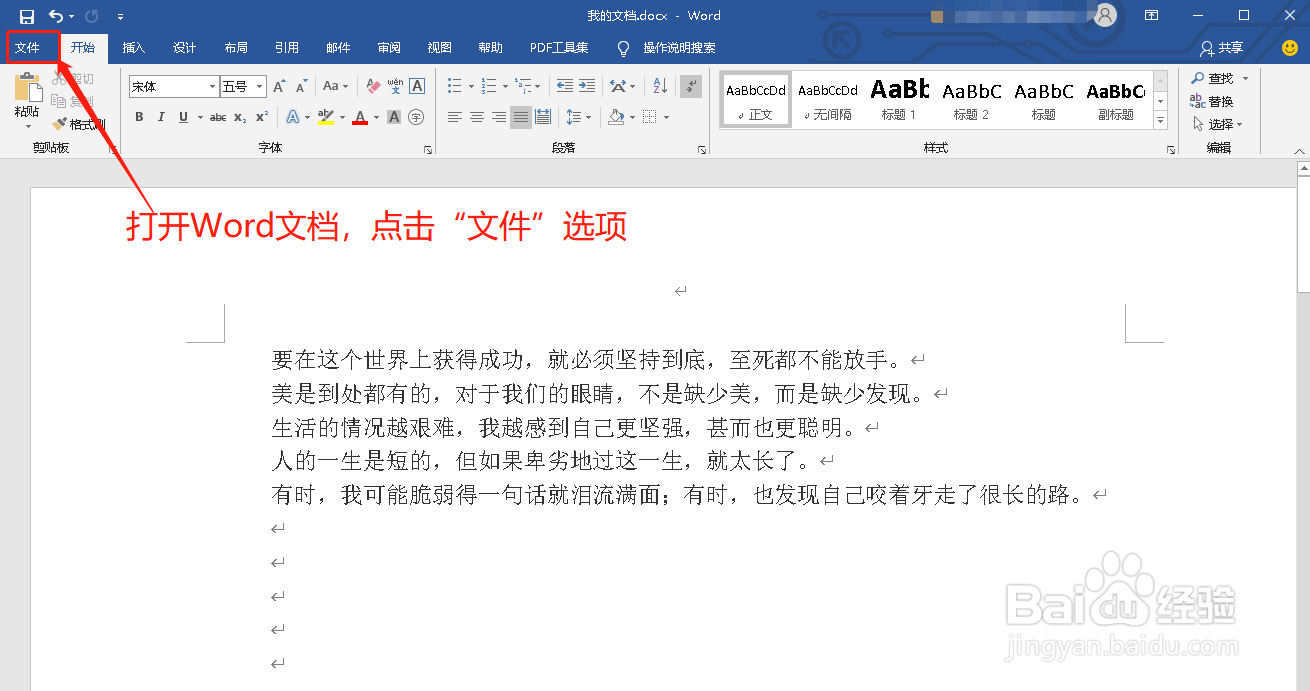This screenshot has width=1310, height=691.
Task: Toggle bold formatting on
Action: point(139,117)
